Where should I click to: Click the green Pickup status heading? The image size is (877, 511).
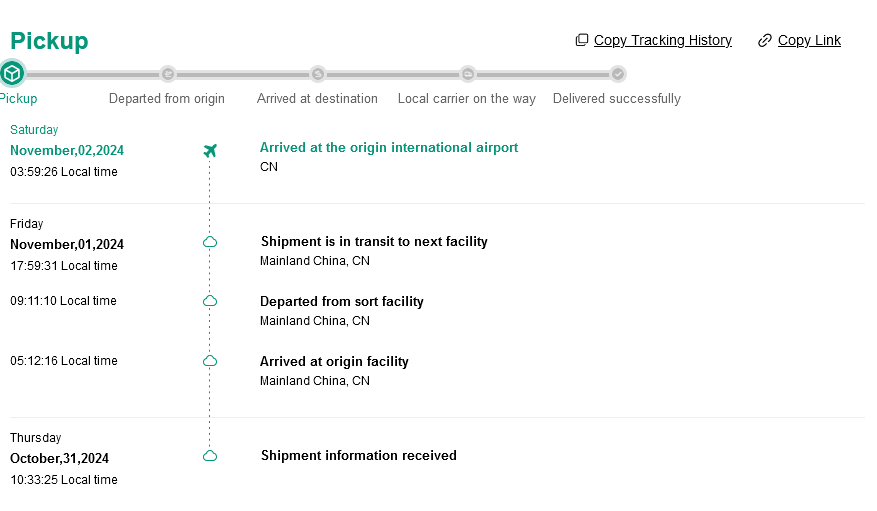49,41
